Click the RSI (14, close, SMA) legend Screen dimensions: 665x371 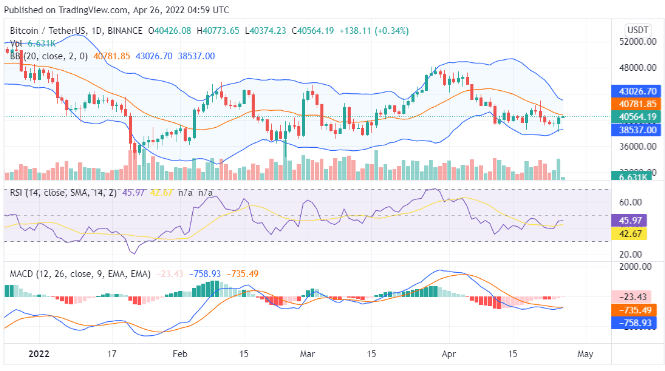[x=63, y=192]
